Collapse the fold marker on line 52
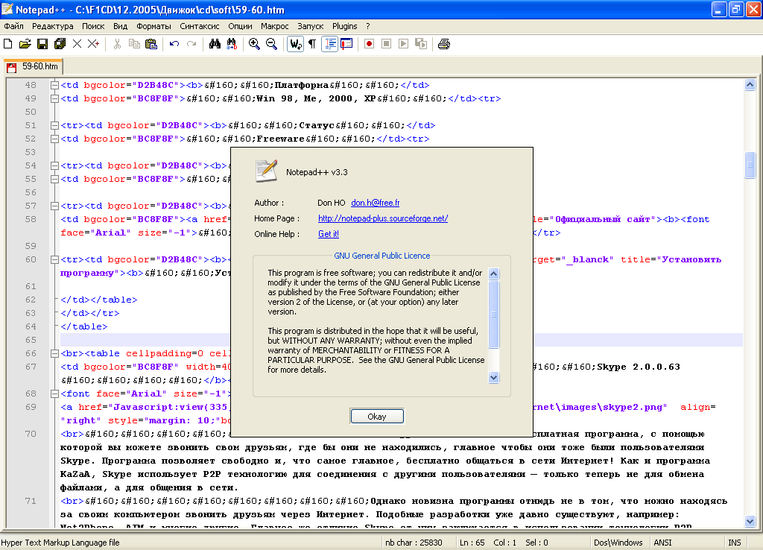763x550 pixels. [x=54, y=139]
